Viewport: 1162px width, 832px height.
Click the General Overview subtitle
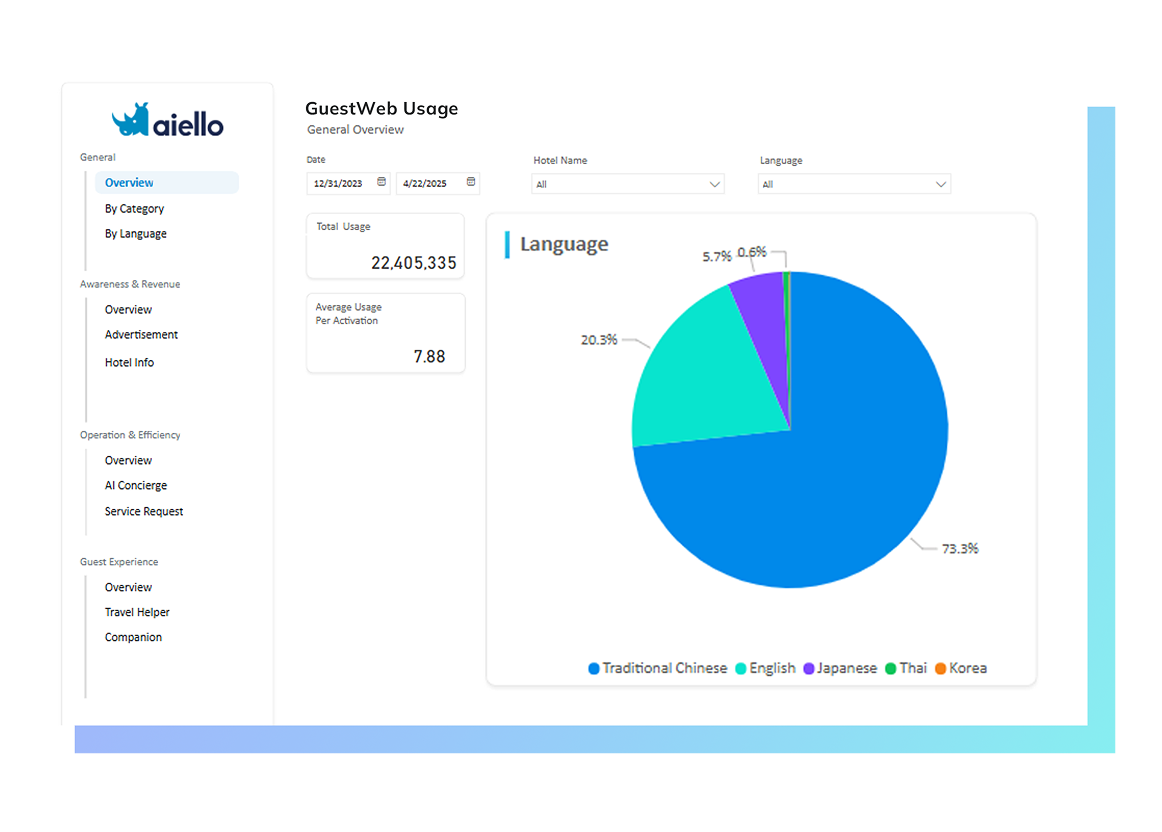(356, 130)
